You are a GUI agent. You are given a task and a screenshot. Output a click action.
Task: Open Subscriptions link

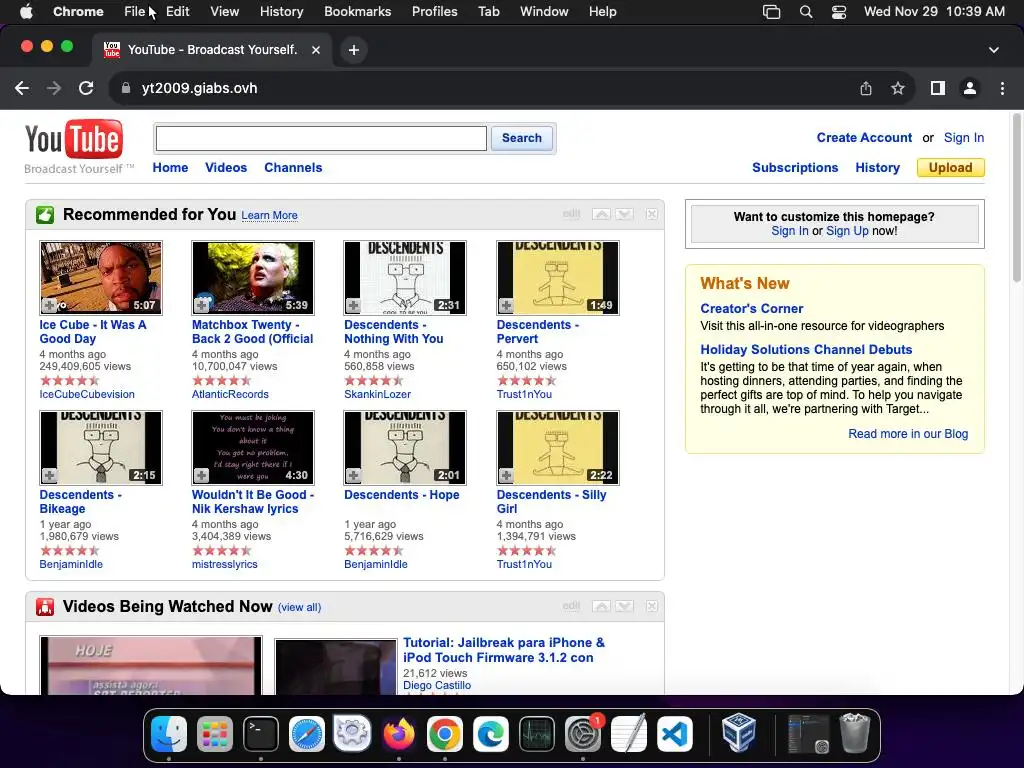(x=795, y=168)
